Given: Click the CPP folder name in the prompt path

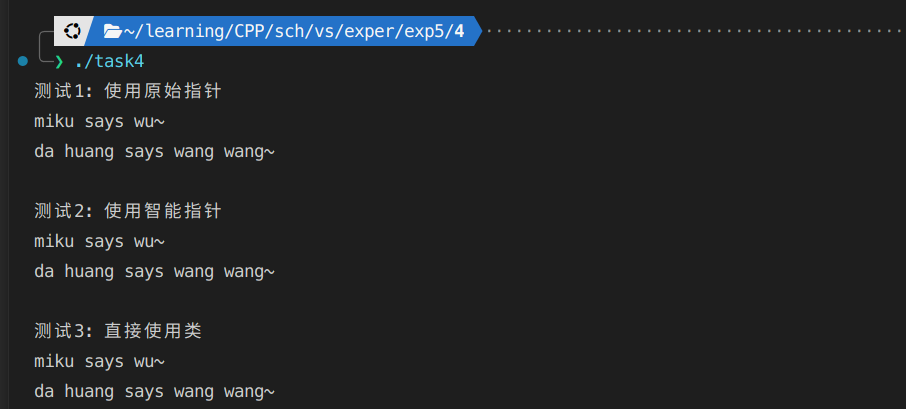Looking at the screenshot, I should (249, 31).
